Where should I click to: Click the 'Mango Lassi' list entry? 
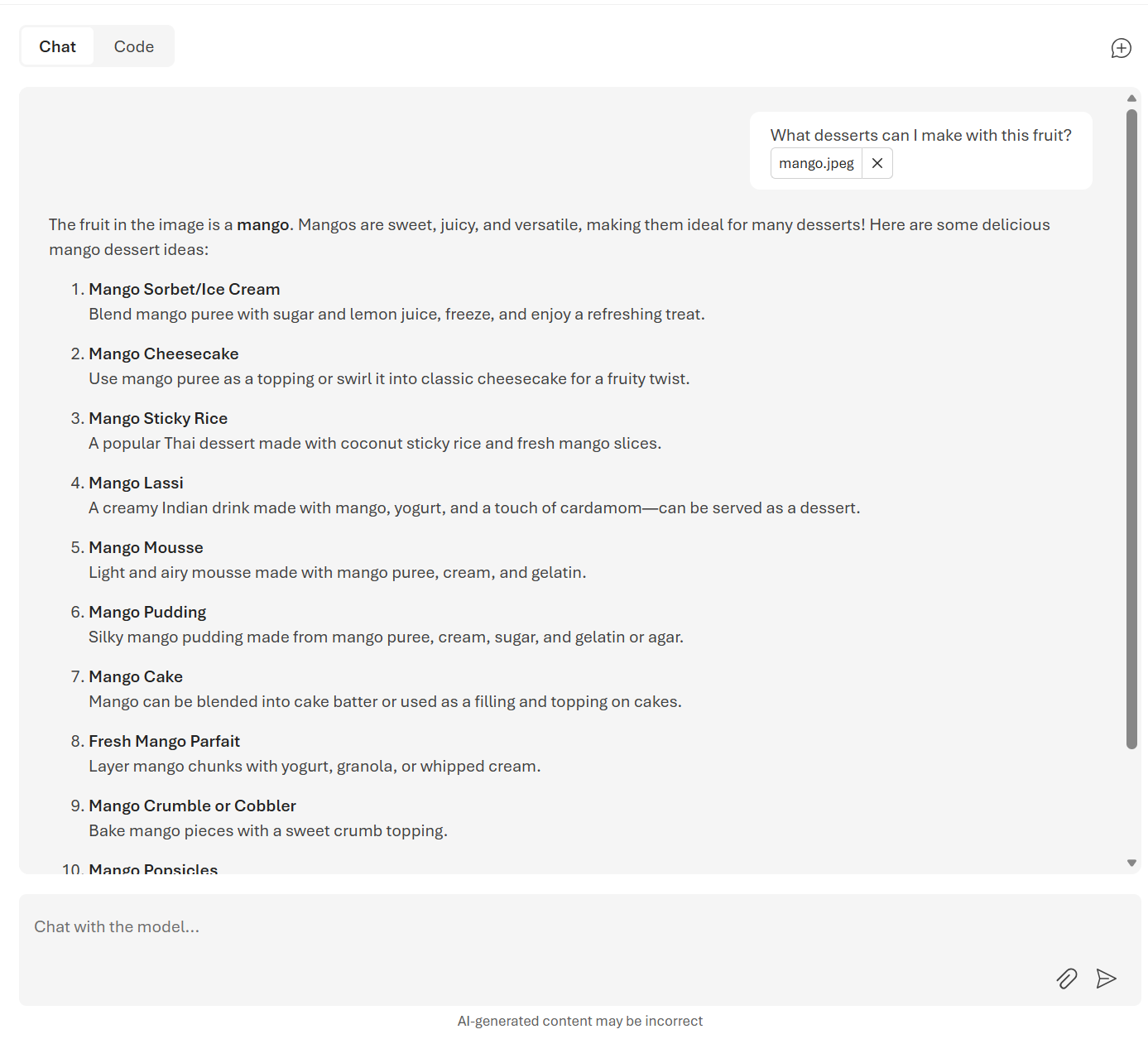136,483
